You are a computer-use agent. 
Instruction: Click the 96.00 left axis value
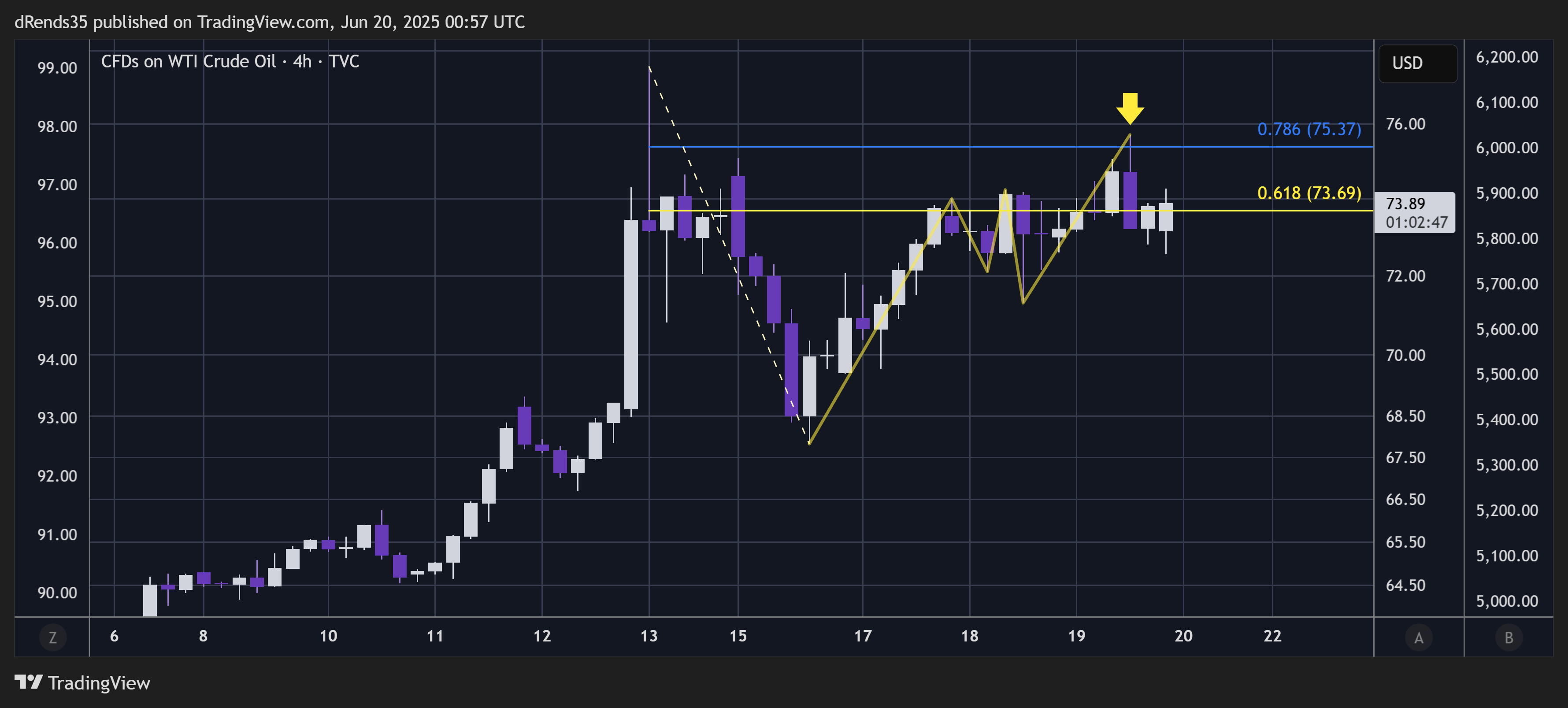57,243
